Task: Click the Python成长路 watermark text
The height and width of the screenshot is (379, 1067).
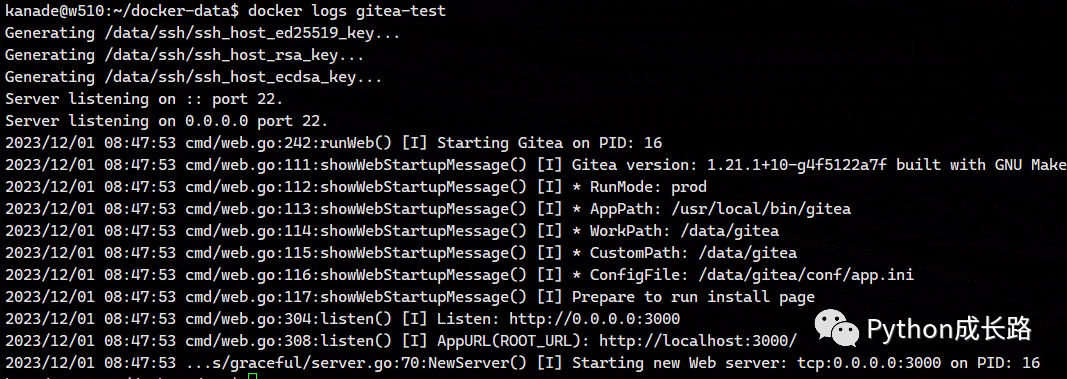Action: [949, 329]
